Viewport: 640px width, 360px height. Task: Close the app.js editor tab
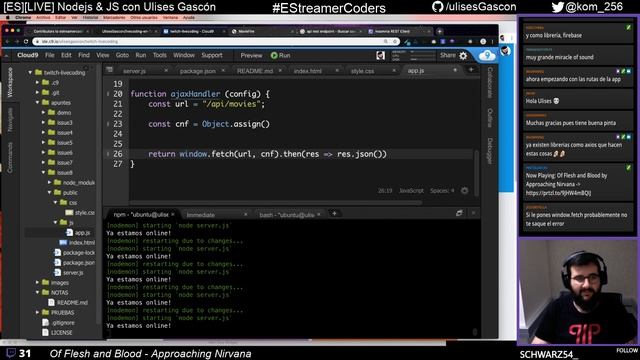455,70
